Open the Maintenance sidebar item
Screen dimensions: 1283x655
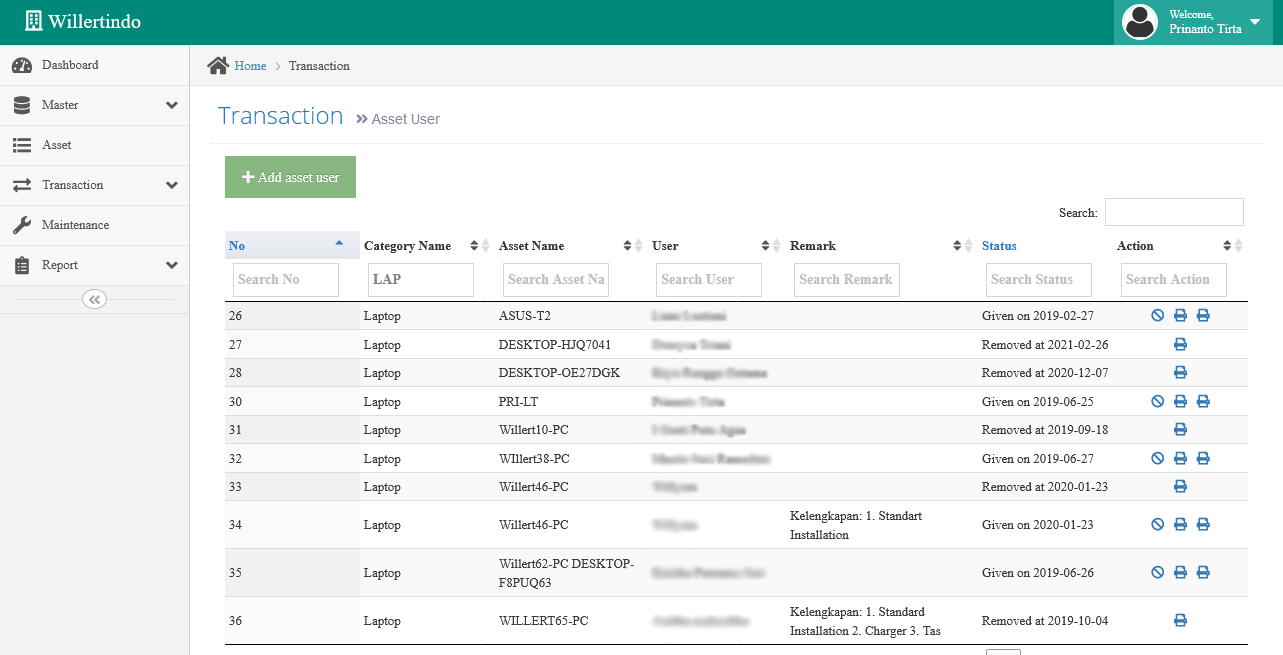point(94,225)
